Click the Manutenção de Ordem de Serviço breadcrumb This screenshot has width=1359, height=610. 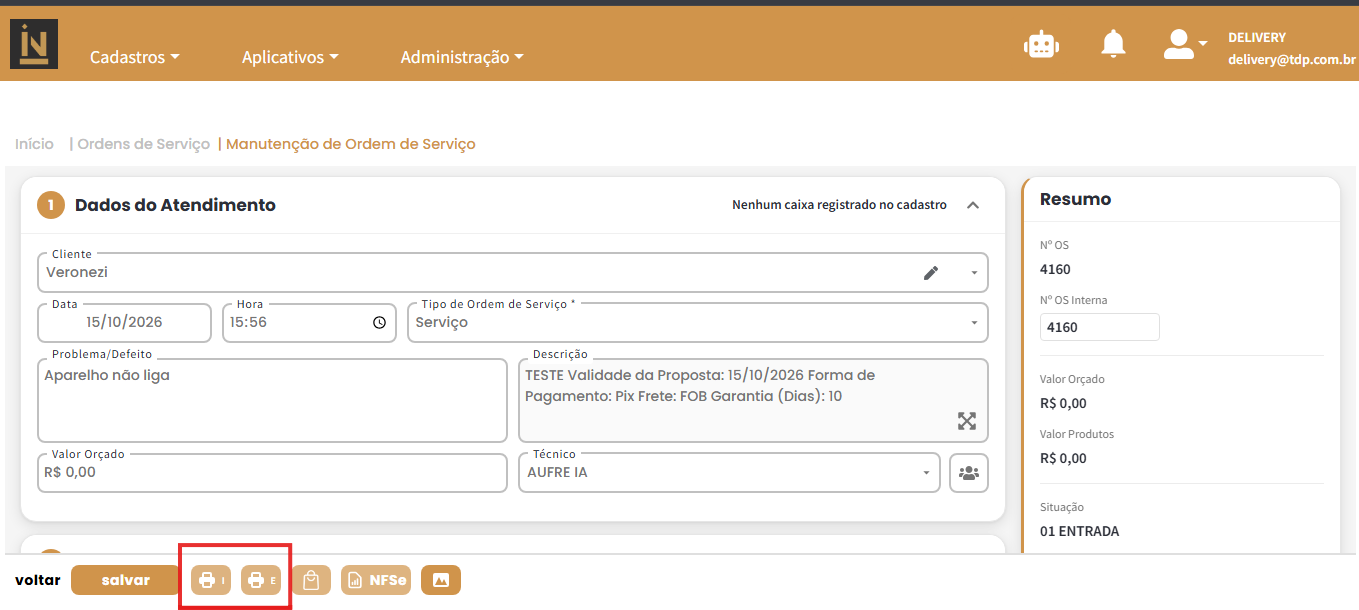click(x=351, y=144)
